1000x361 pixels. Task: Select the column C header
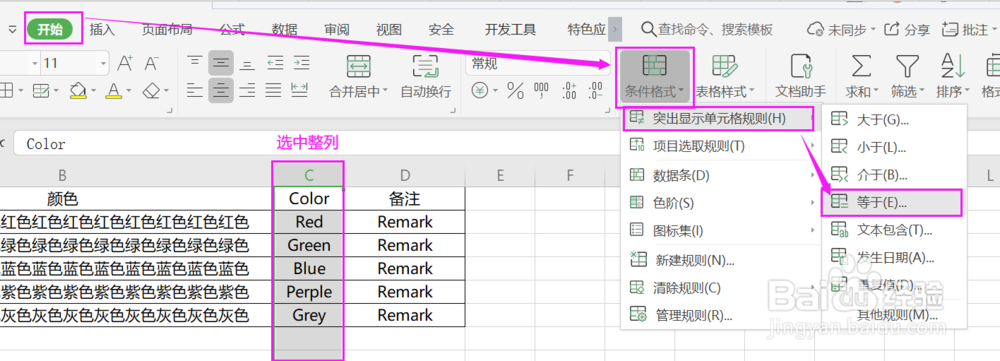308,175
